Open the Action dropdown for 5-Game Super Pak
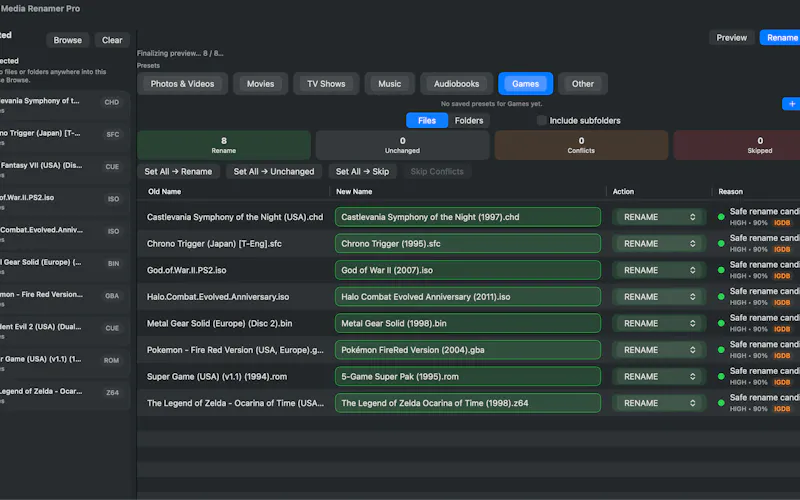 coord(658,376)
